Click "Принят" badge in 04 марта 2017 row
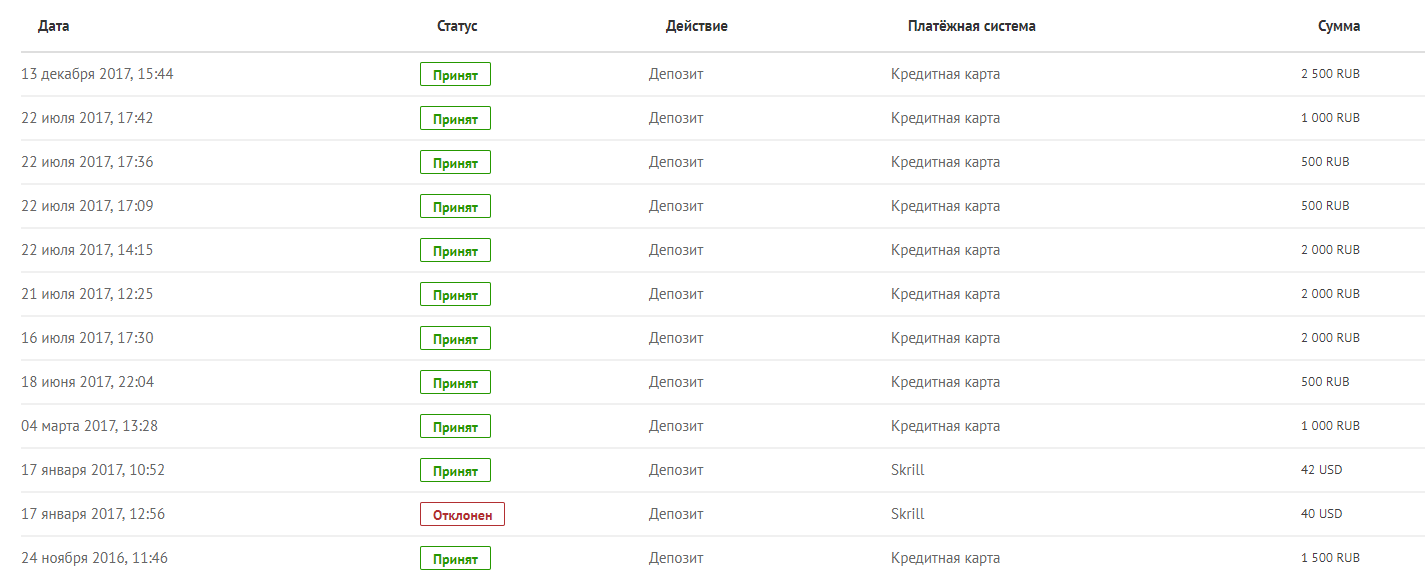 coord(455,426)
